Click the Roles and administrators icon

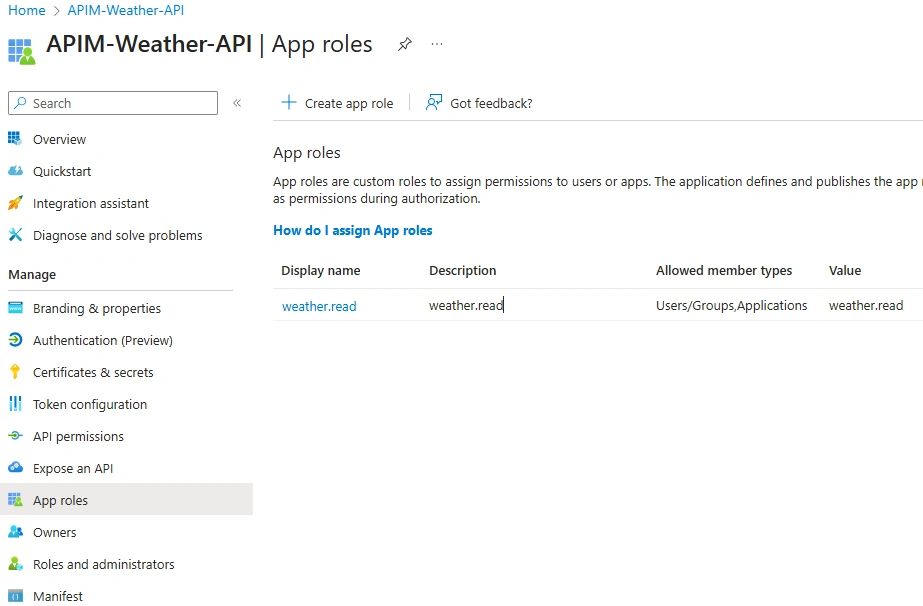[x=15, y=564]
